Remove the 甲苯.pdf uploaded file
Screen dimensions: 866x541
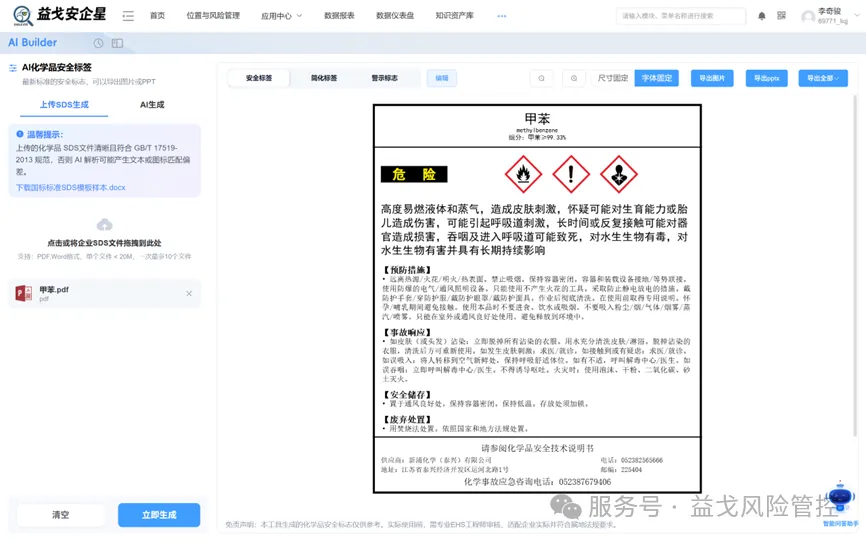click(189, 294)
